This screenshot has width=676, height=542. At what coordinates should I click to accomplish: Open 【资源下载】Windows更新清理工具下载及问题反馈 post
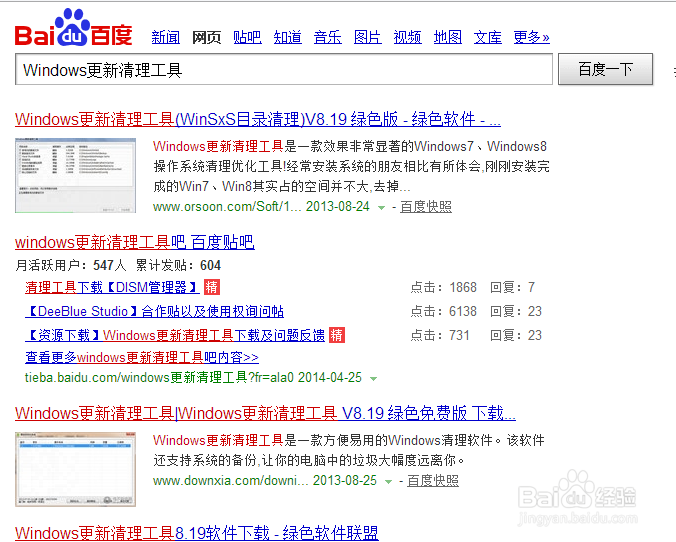175,335
